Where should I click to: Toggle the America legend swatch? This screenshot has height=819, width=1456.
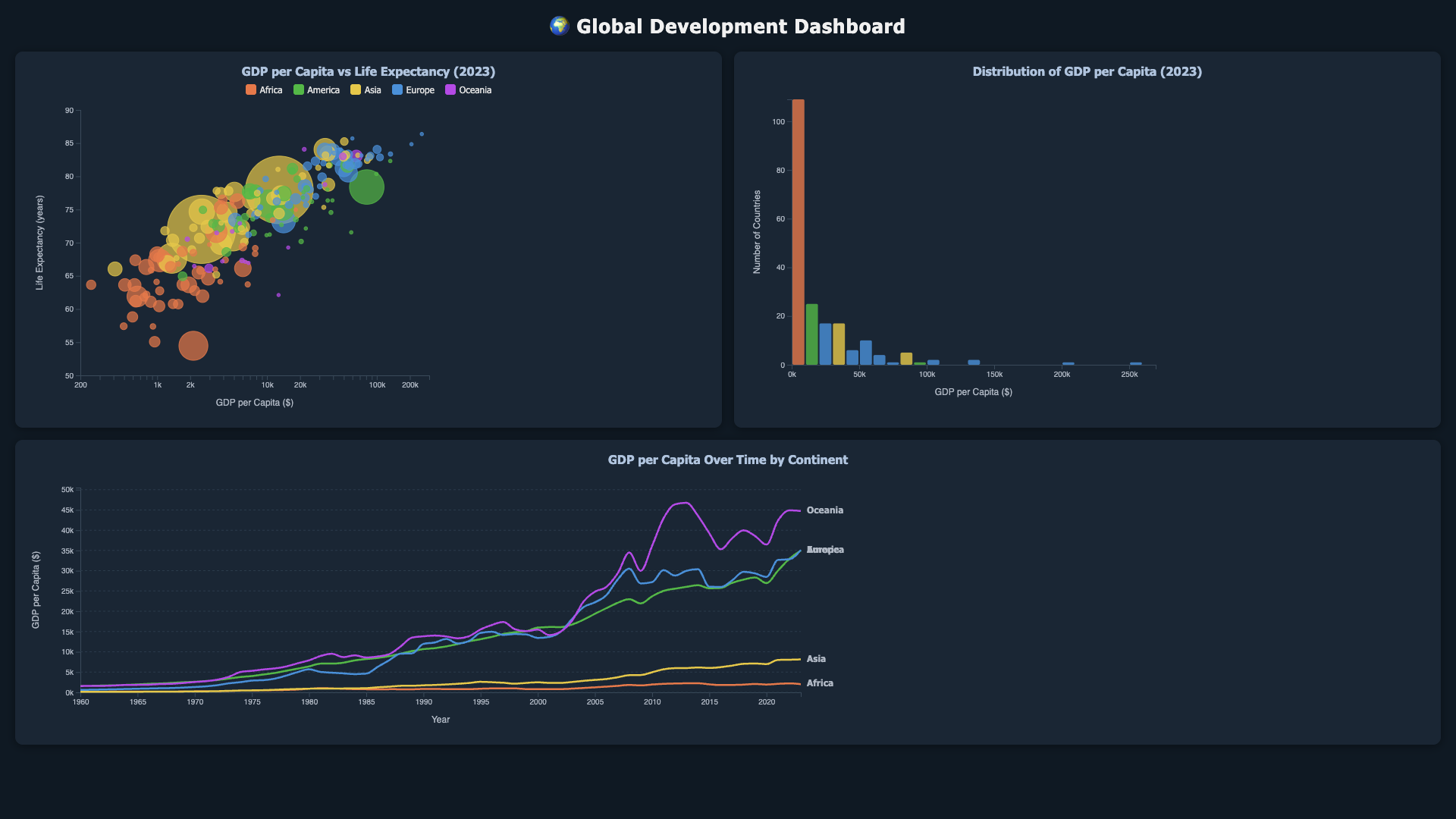(299, 90)
